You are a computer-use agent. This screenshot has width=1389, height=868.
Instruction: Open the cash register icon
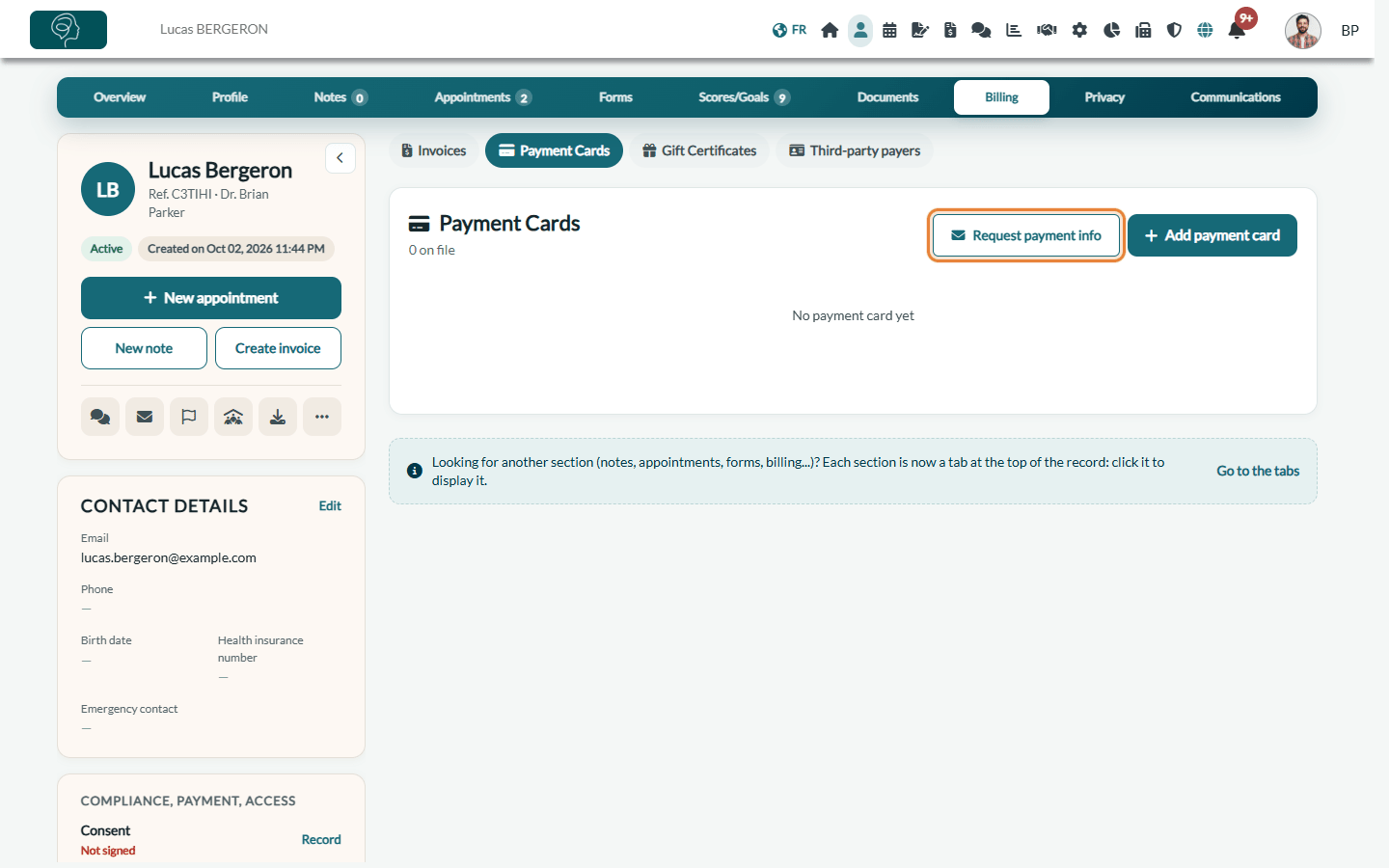click(x=1143, y=30)
